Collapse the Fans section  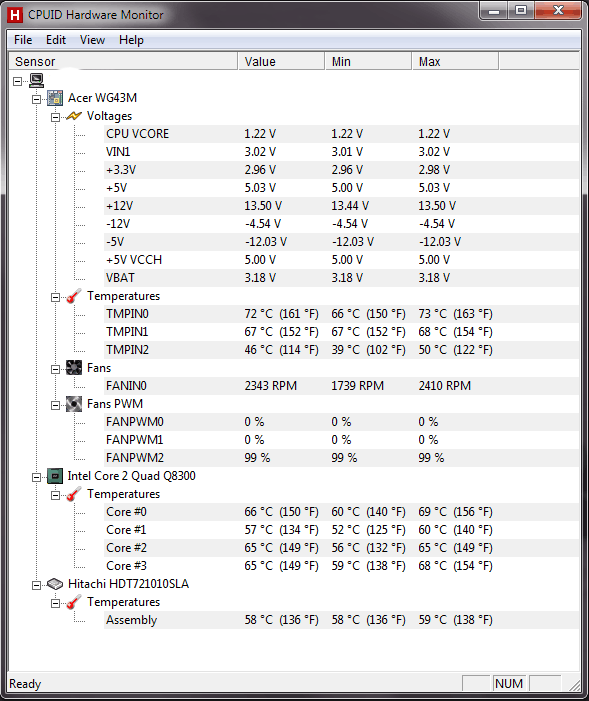click(x=55, y=369)
